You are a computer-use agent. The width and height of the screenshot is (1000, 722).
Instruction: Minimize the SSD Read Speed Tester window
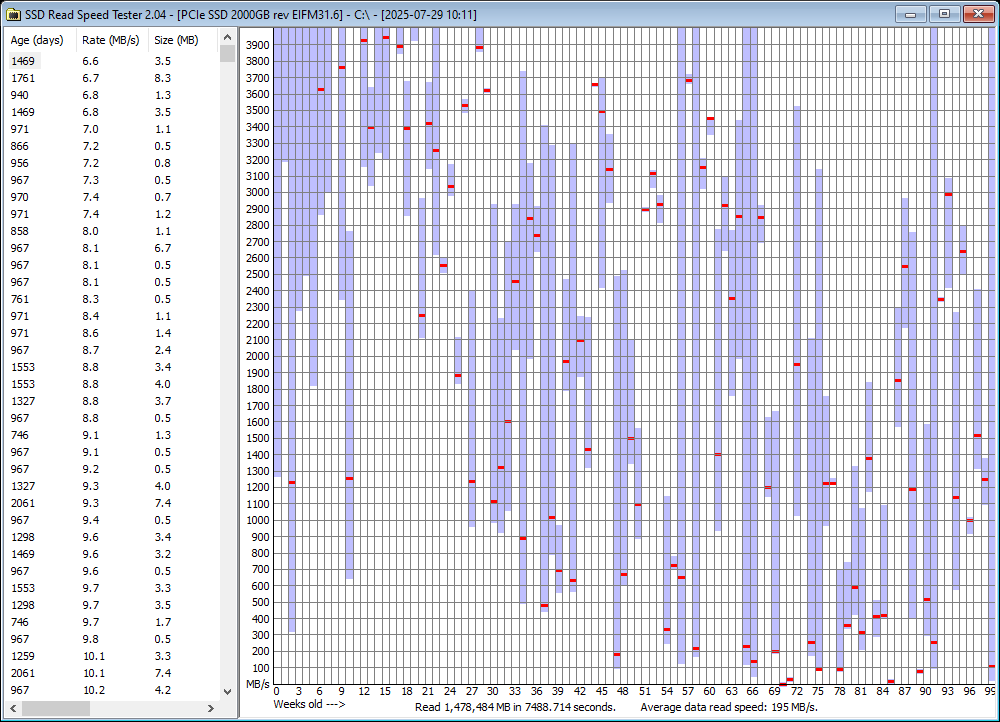(x=911, y=14)
